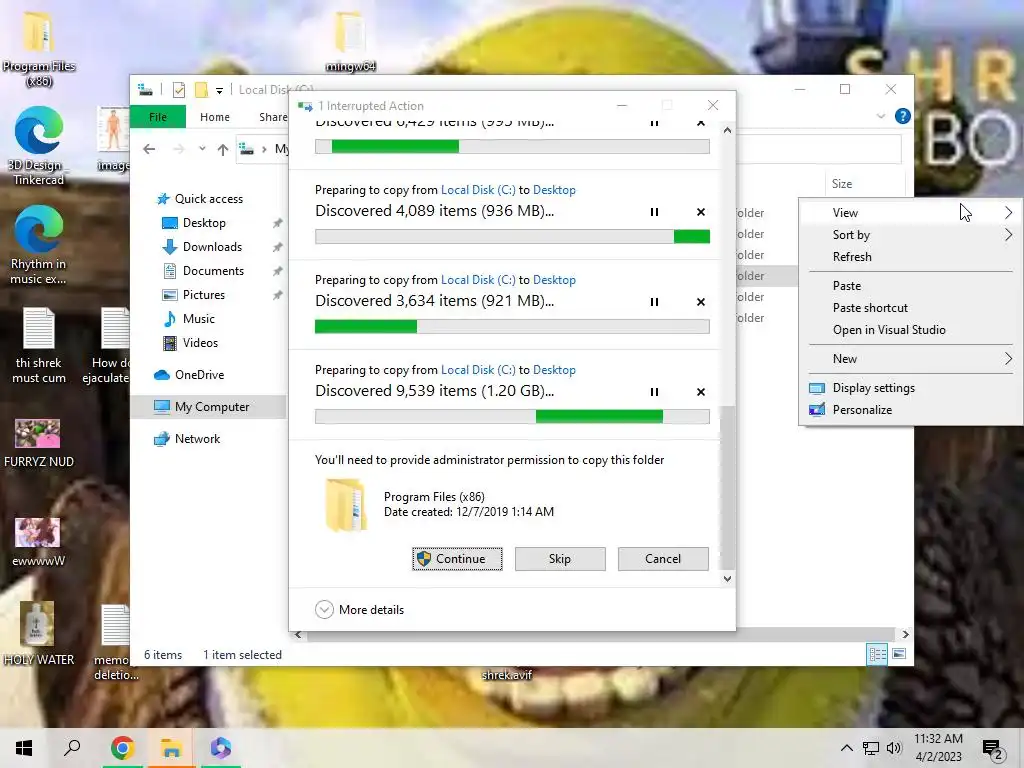Click progress bar of 3,634 items copy
The width and height of the screenshot is (1024, 768).
pos(512,327)
